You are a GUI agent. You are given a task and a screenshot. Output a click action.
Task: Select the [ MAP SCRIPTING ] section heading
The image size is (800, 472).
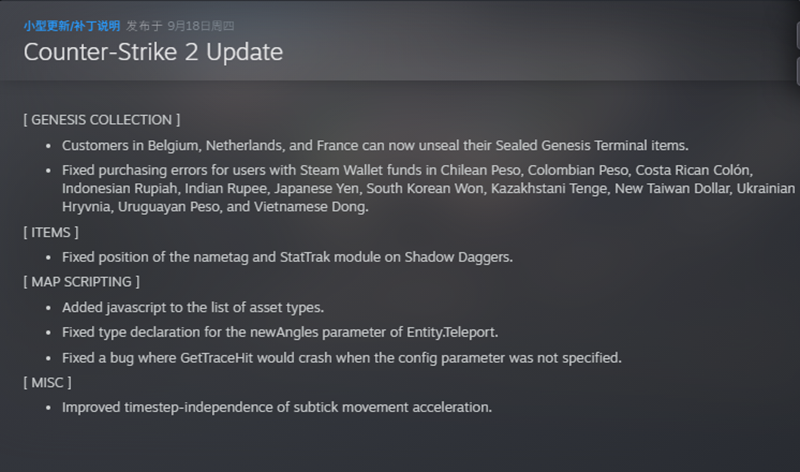click(x=81, y=282)
